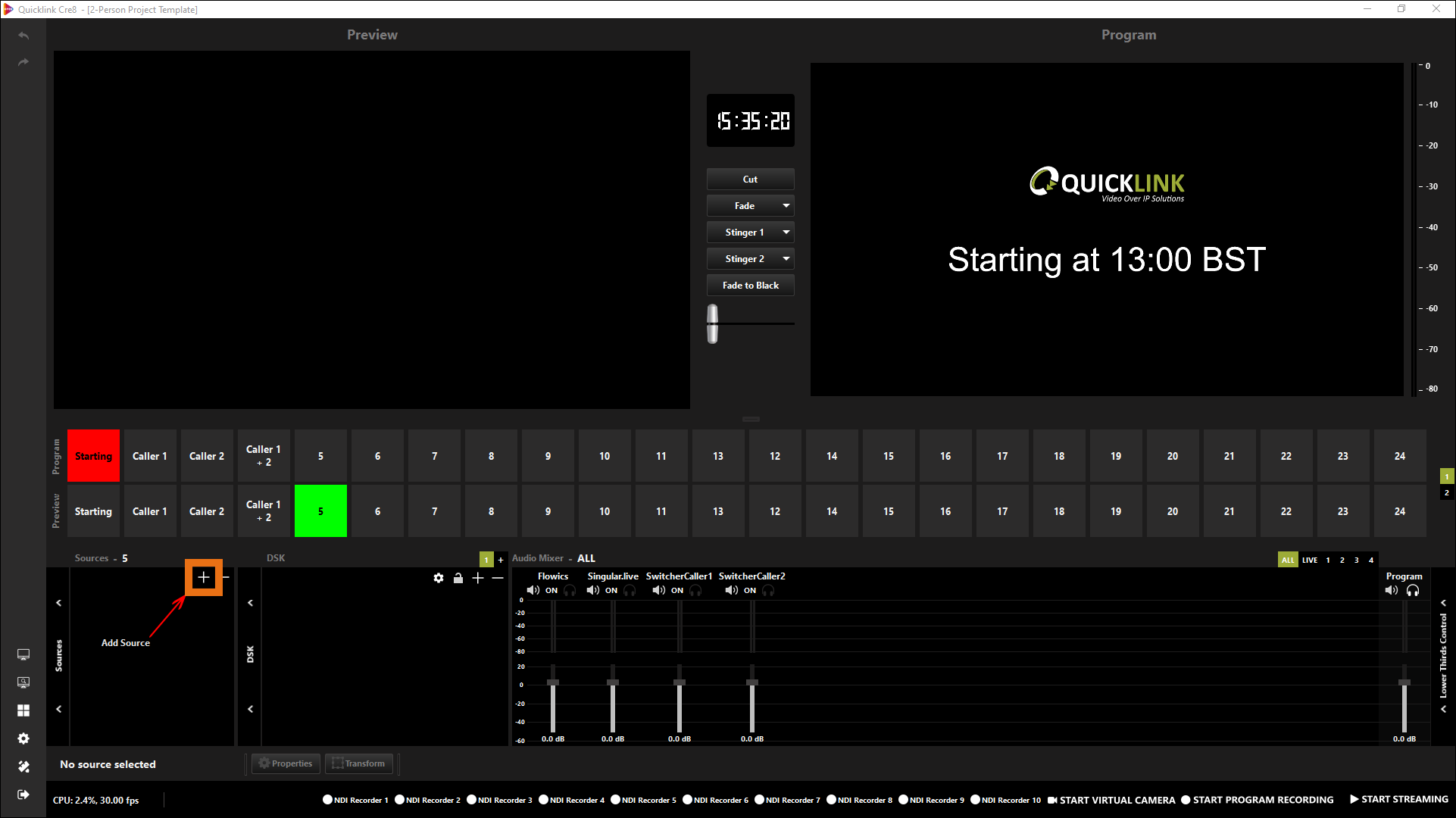Open the monitor with magnifier icon
The height and width of the screenshot is (818, 1456).
23,682
